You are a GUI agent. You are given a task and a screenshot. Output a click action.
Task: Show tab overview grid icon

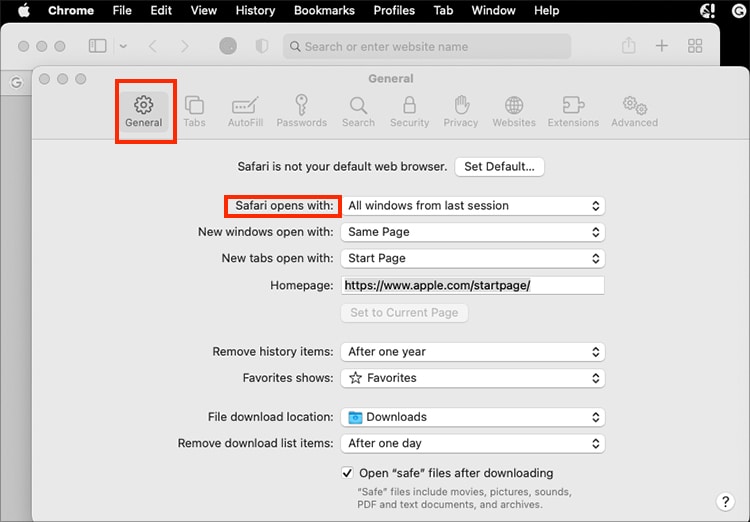pyautogui.click(x=695, y=46)
